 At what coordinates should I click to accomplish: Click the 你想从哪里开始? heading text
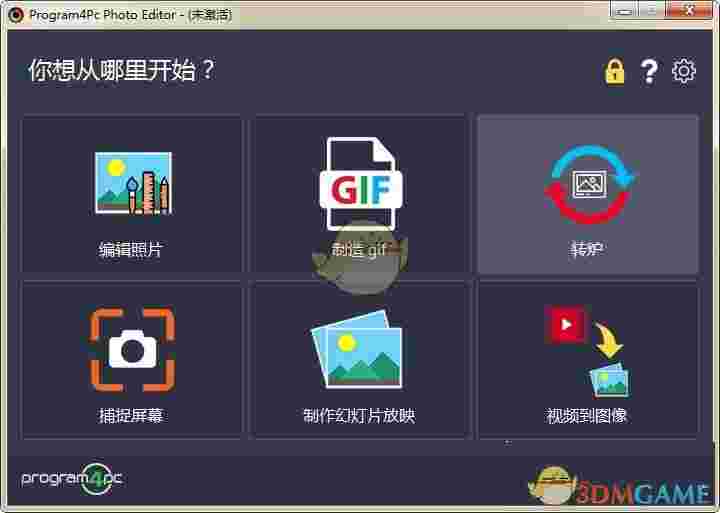(121, 71)
